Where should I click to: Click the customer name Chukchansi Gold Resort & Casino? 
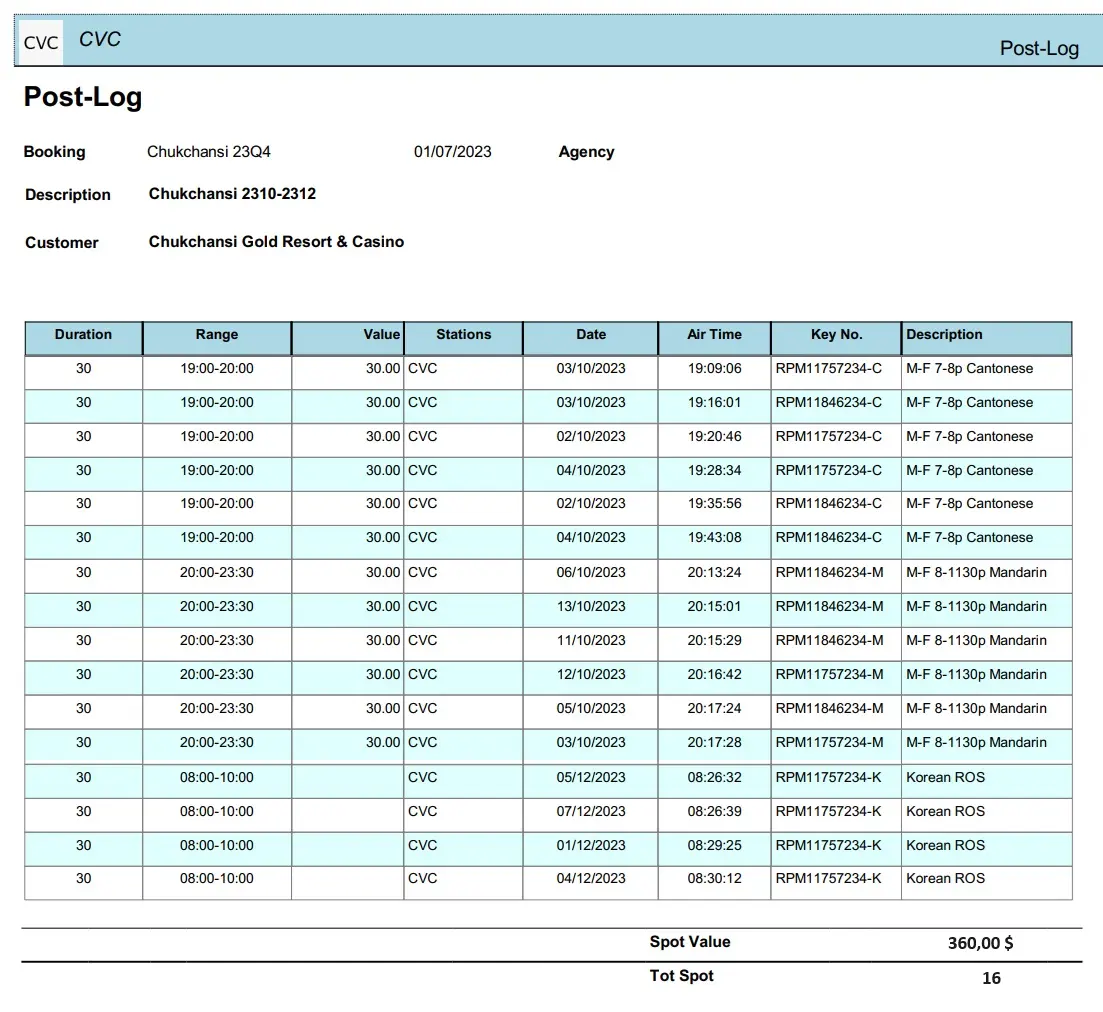point(276,242)
